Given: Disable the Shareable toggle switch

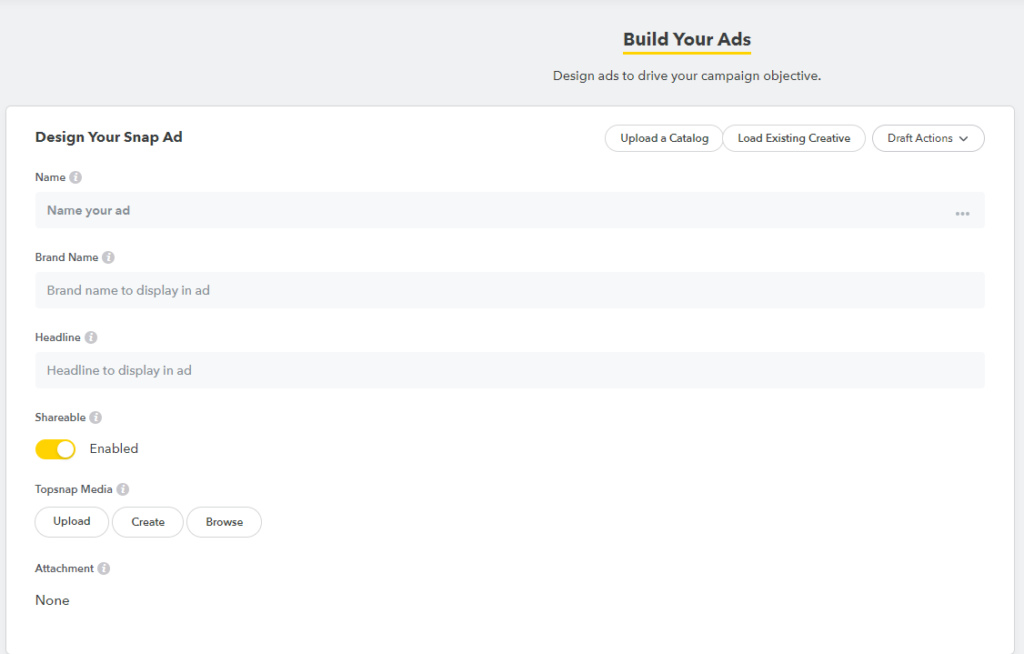Looking at the screenshot, I should 56,450.
